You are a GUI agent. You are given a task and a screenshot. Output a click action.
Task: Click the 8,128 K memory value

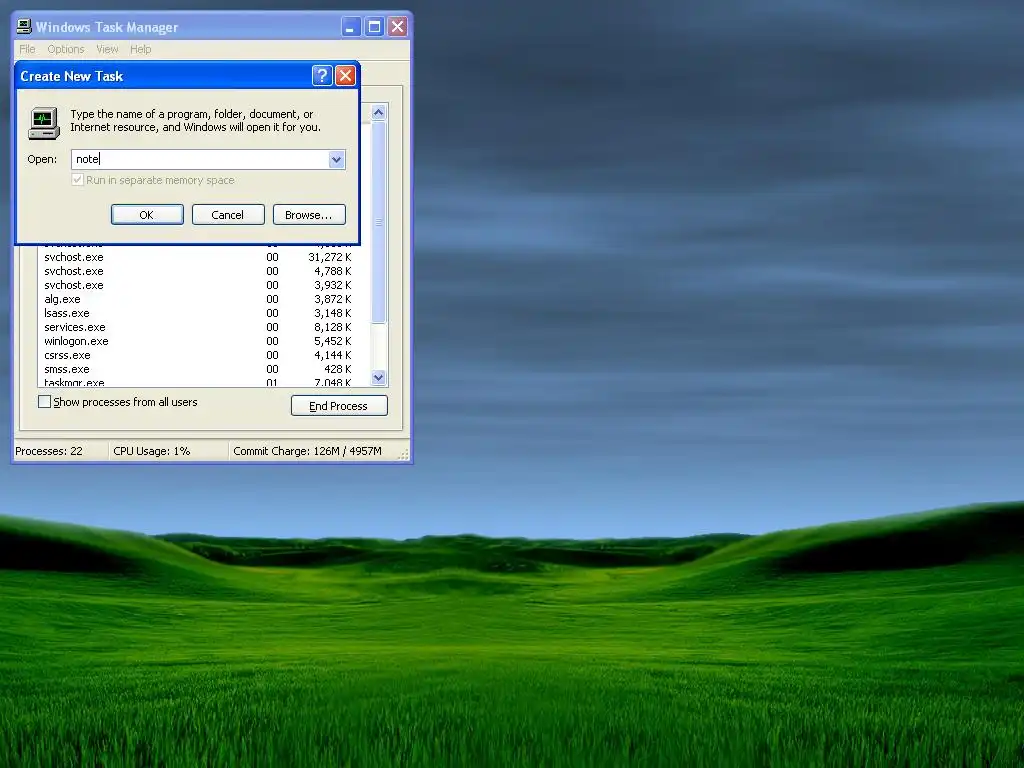tap(332, 327)
